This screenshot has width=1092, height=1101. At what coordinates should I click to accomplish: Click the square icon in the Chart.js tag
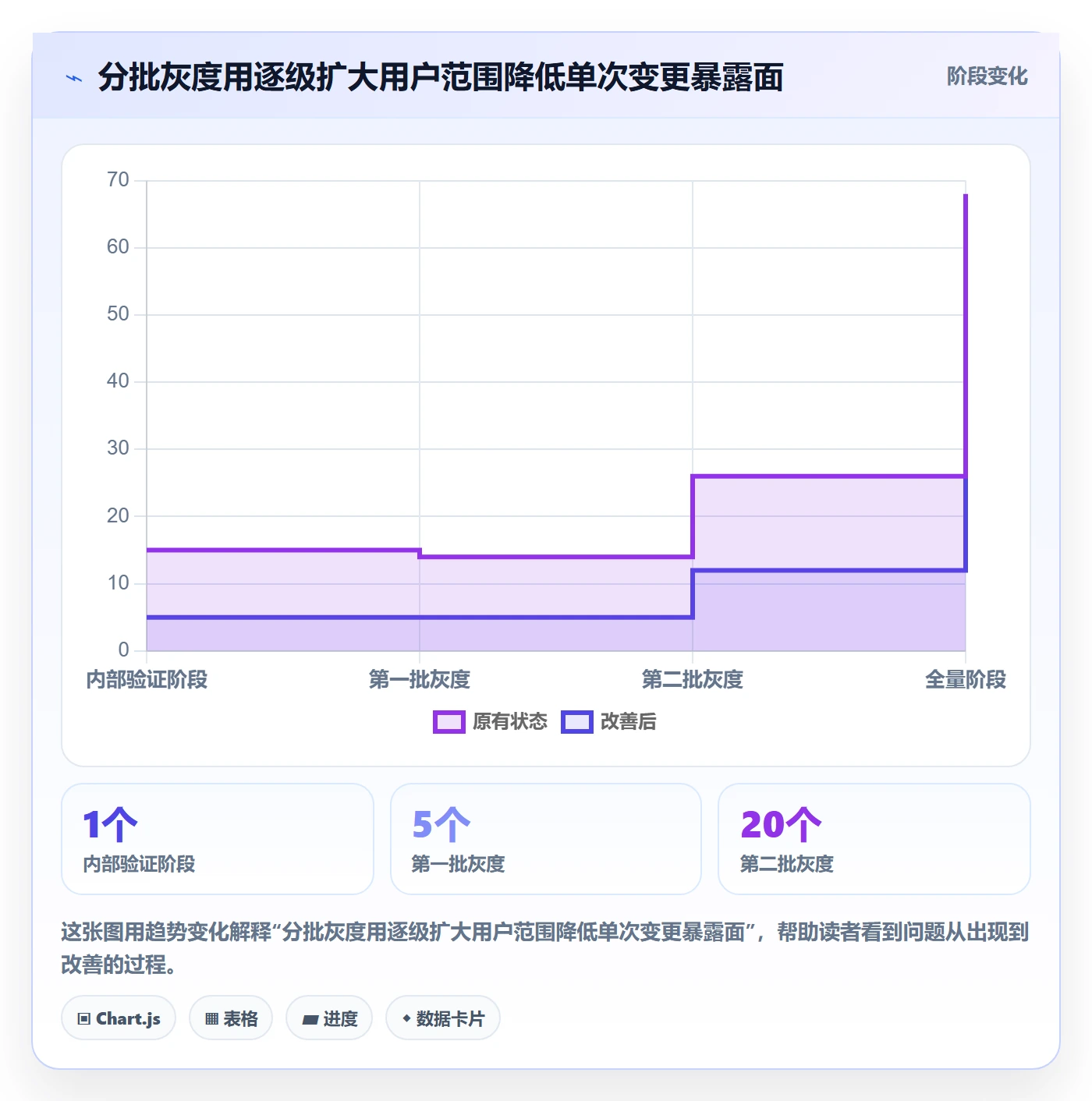click(x=84, y=1019)
